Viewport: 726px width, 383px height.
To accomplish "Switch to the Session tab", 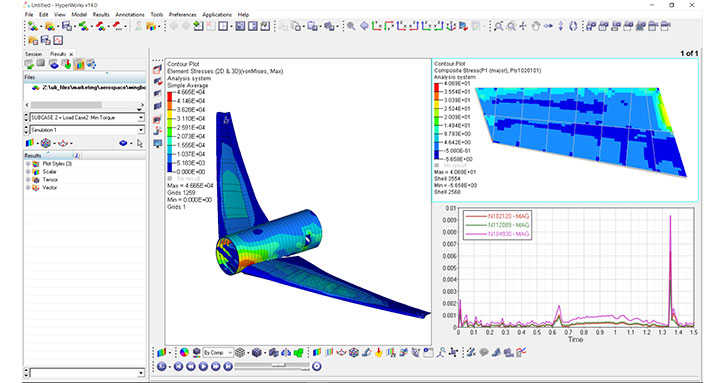I will 33,54.
